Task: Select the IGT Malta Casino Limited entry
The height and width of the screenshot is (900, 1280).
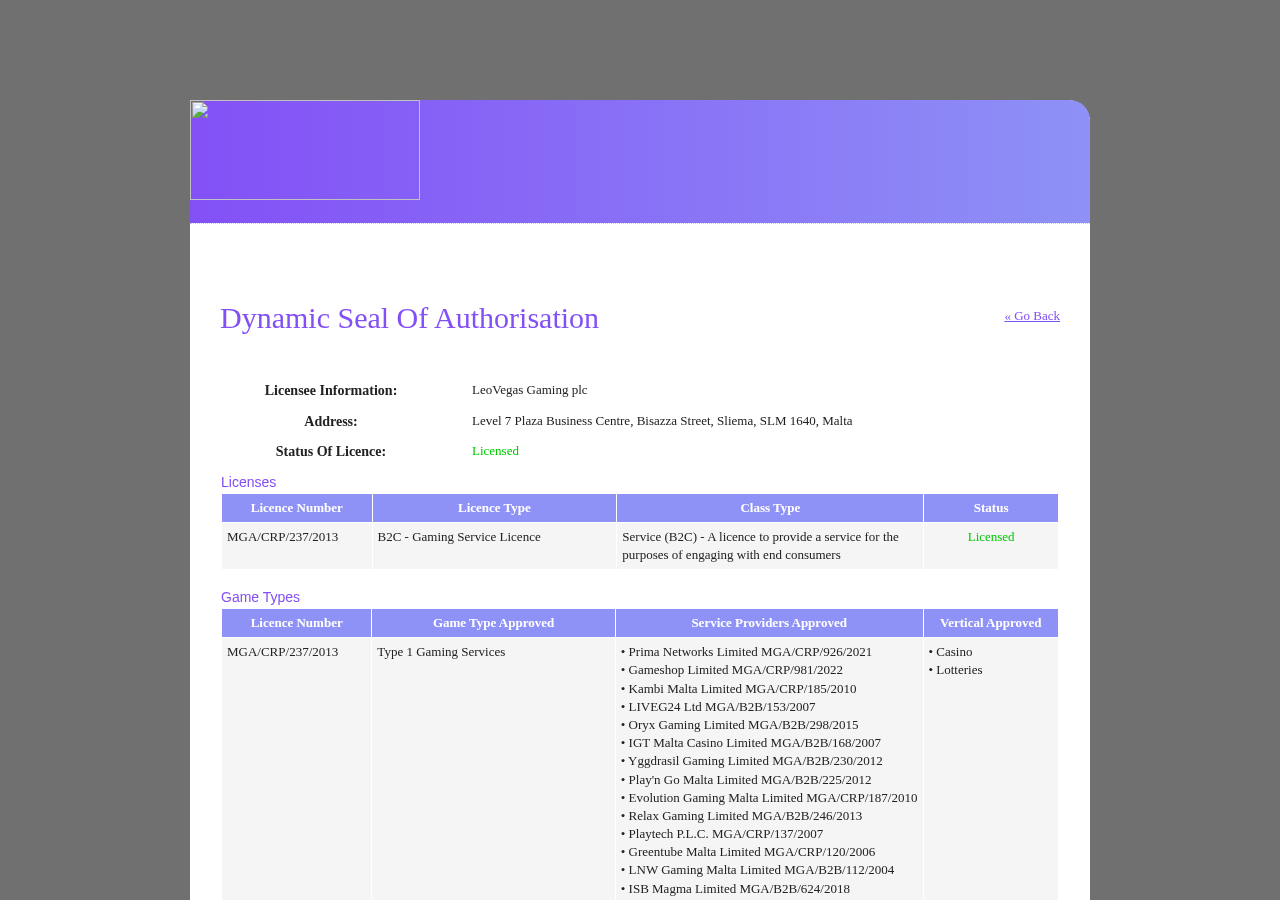Action: point(751,743)
